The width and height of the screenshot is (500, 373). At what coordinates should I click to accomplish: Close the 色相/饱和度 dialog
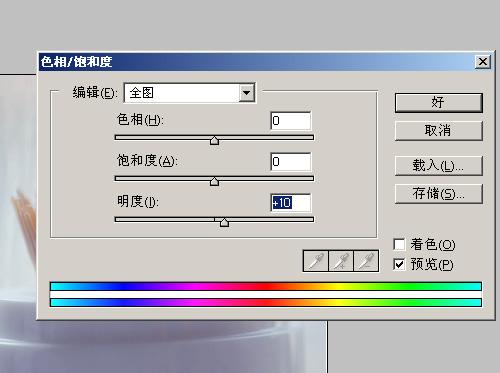483,62
